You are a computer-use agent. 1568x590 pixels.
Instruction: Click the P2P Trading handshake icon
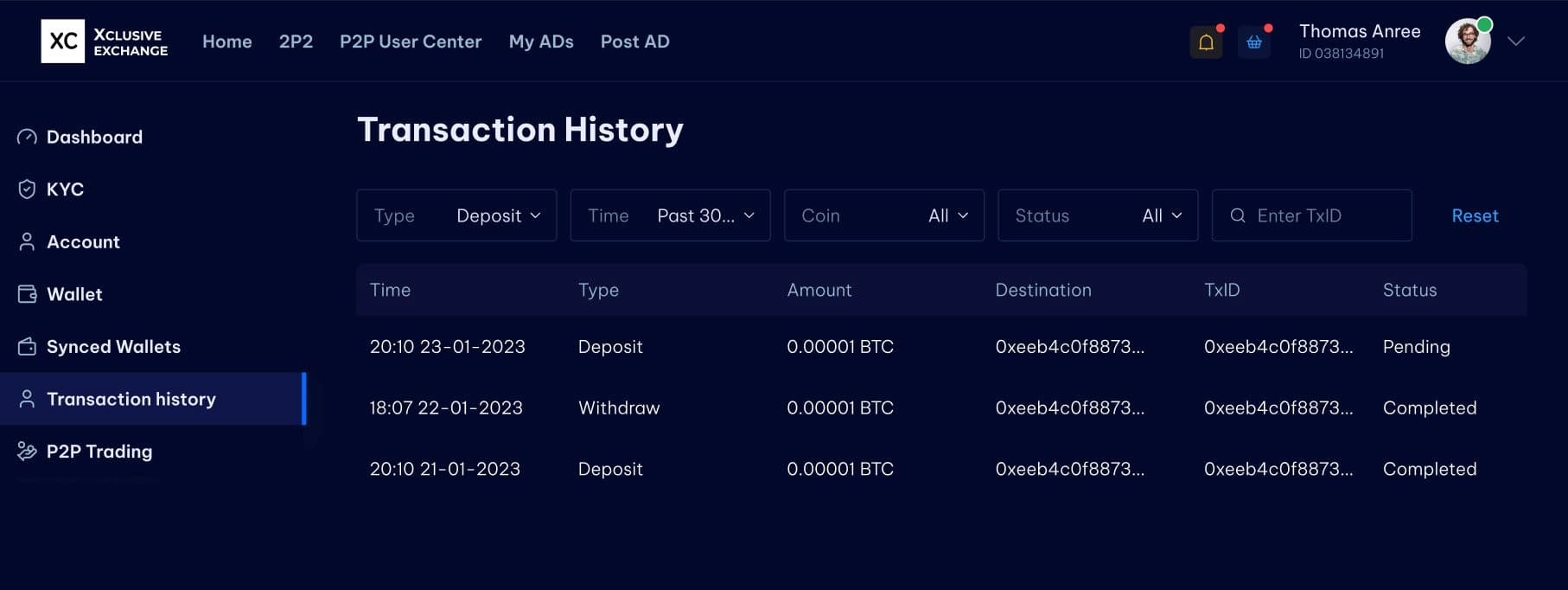click(x=27, y=452)
